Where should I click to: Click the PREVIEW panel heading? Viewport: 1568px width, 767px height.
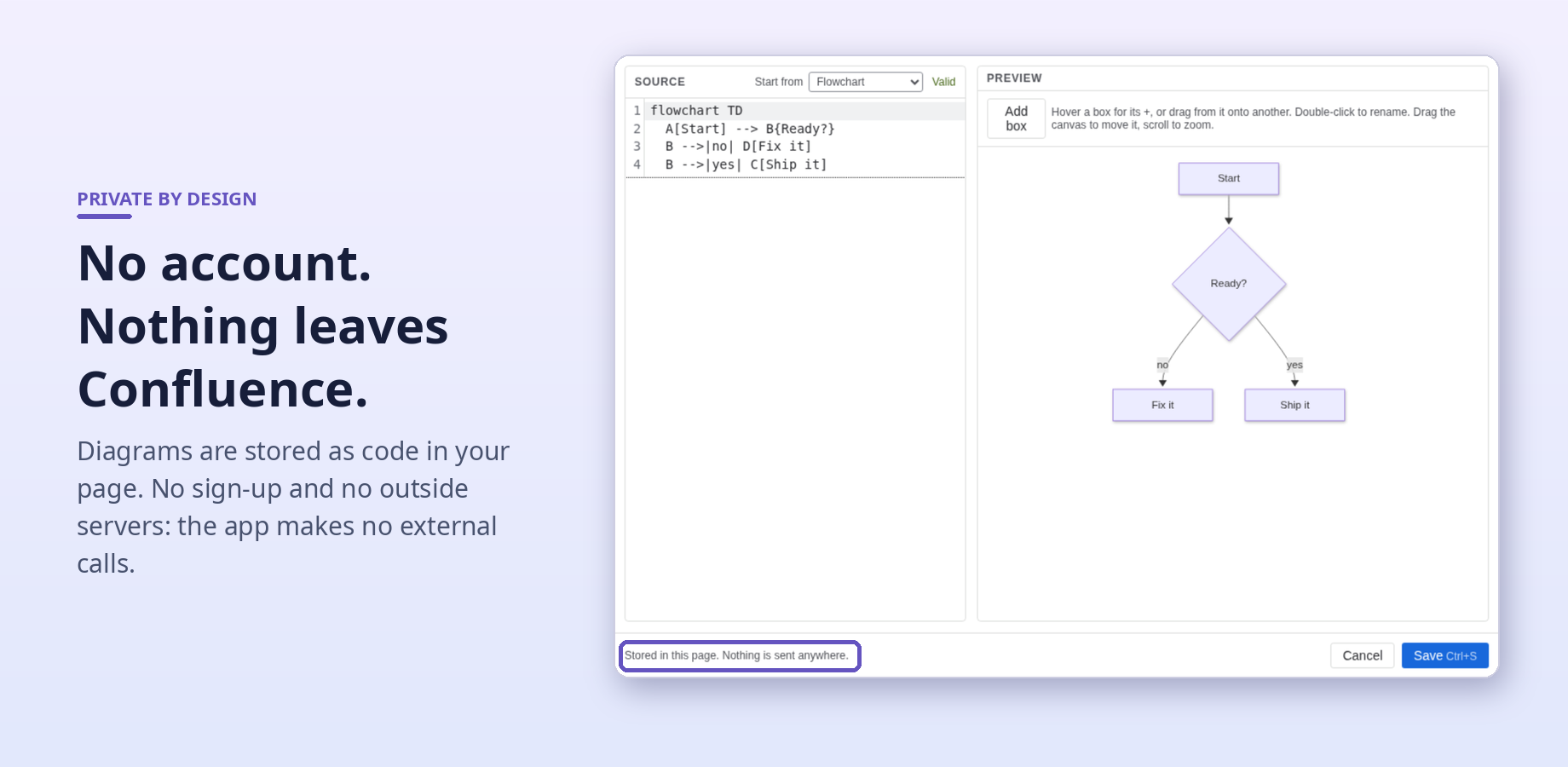point(1014,78)
